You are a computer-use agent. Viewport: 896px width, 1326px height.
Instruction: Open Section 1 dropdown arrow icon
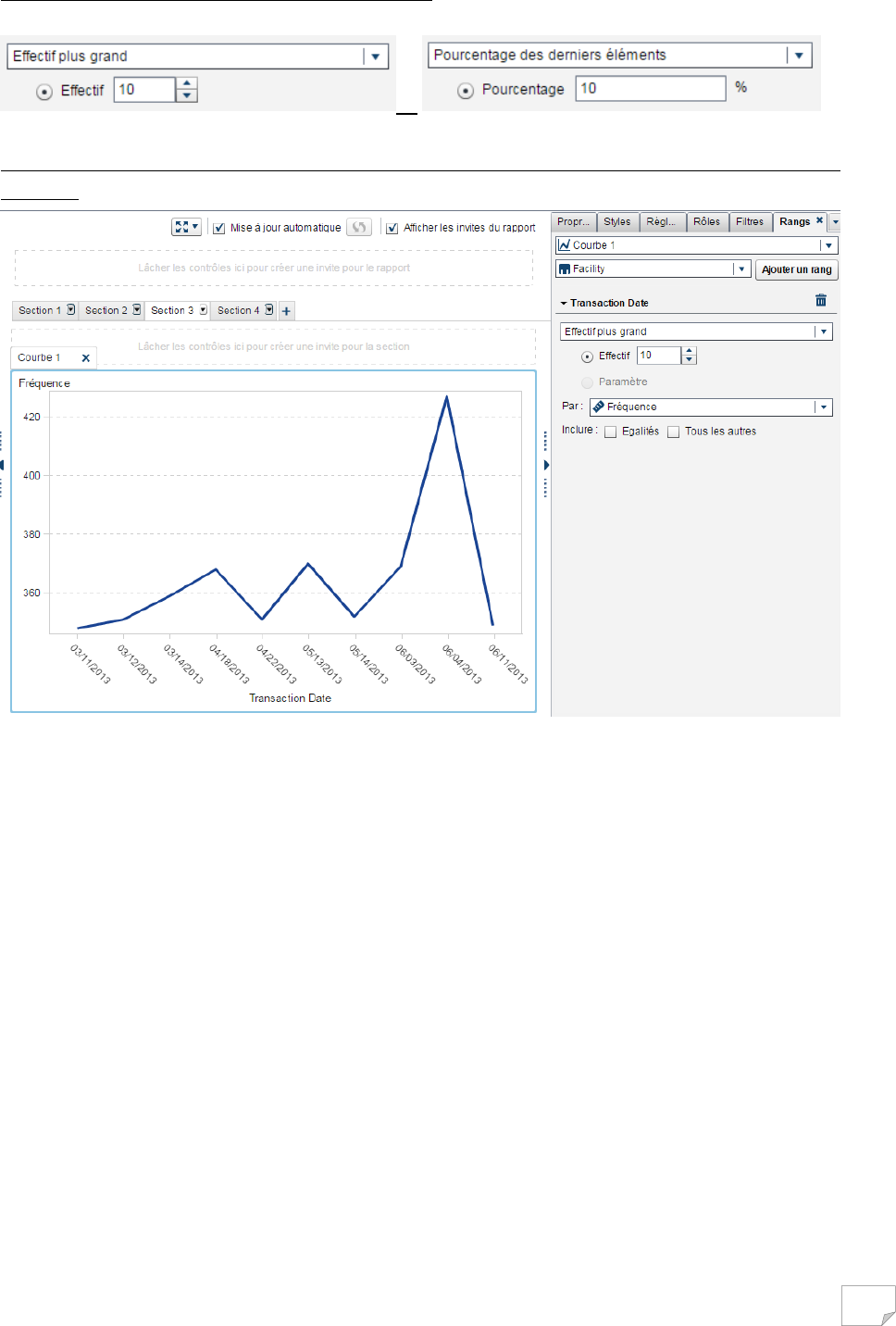click(x=71, y=310)
